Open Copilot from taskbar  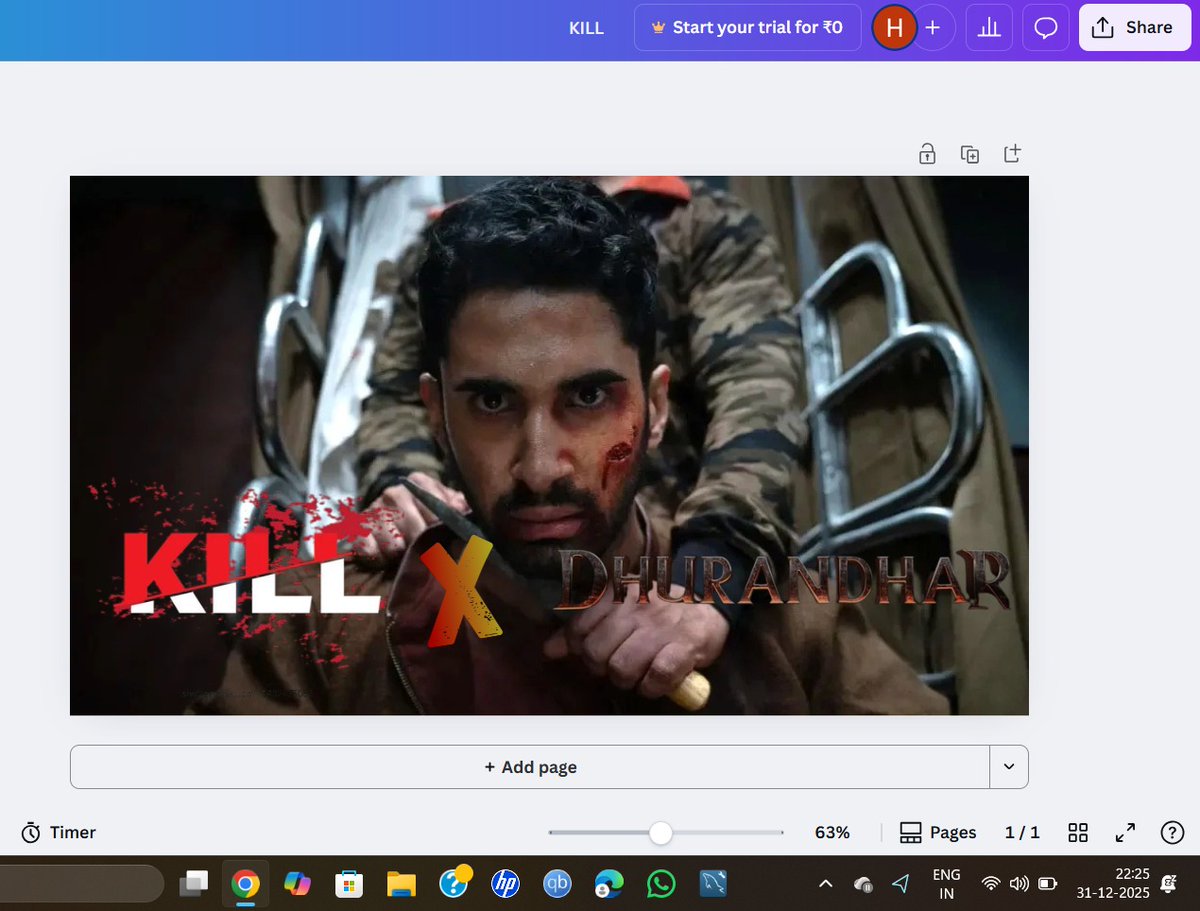pos(297,883)
